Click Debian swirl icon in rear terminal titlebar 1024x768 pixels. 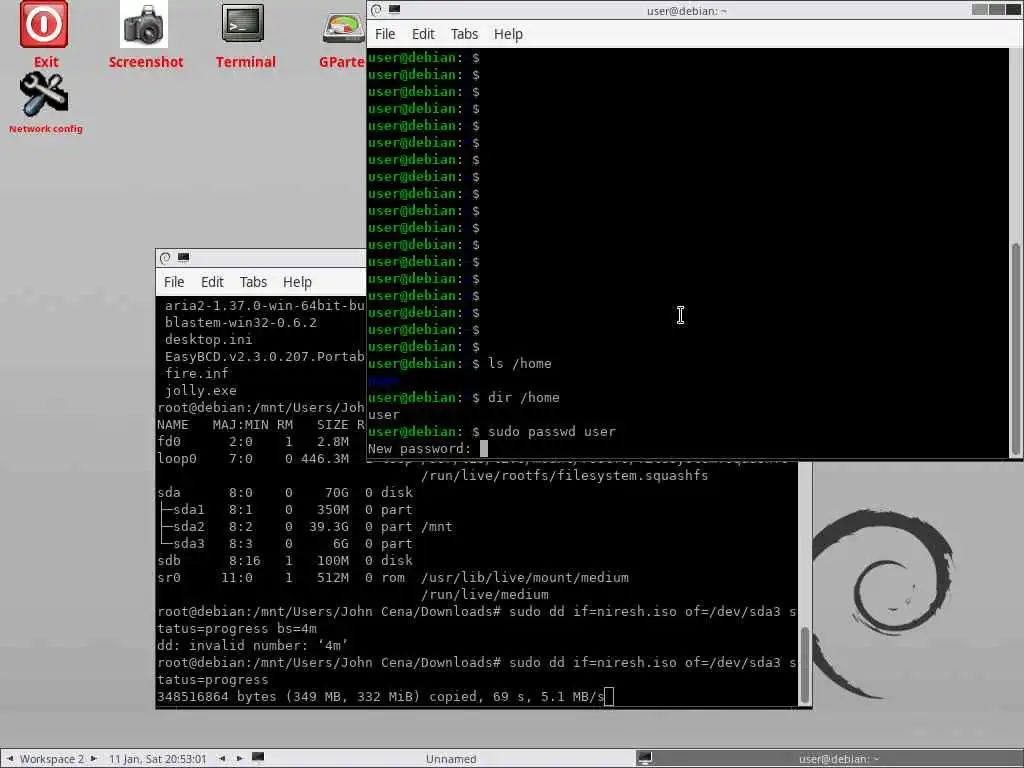pos(165,258)
